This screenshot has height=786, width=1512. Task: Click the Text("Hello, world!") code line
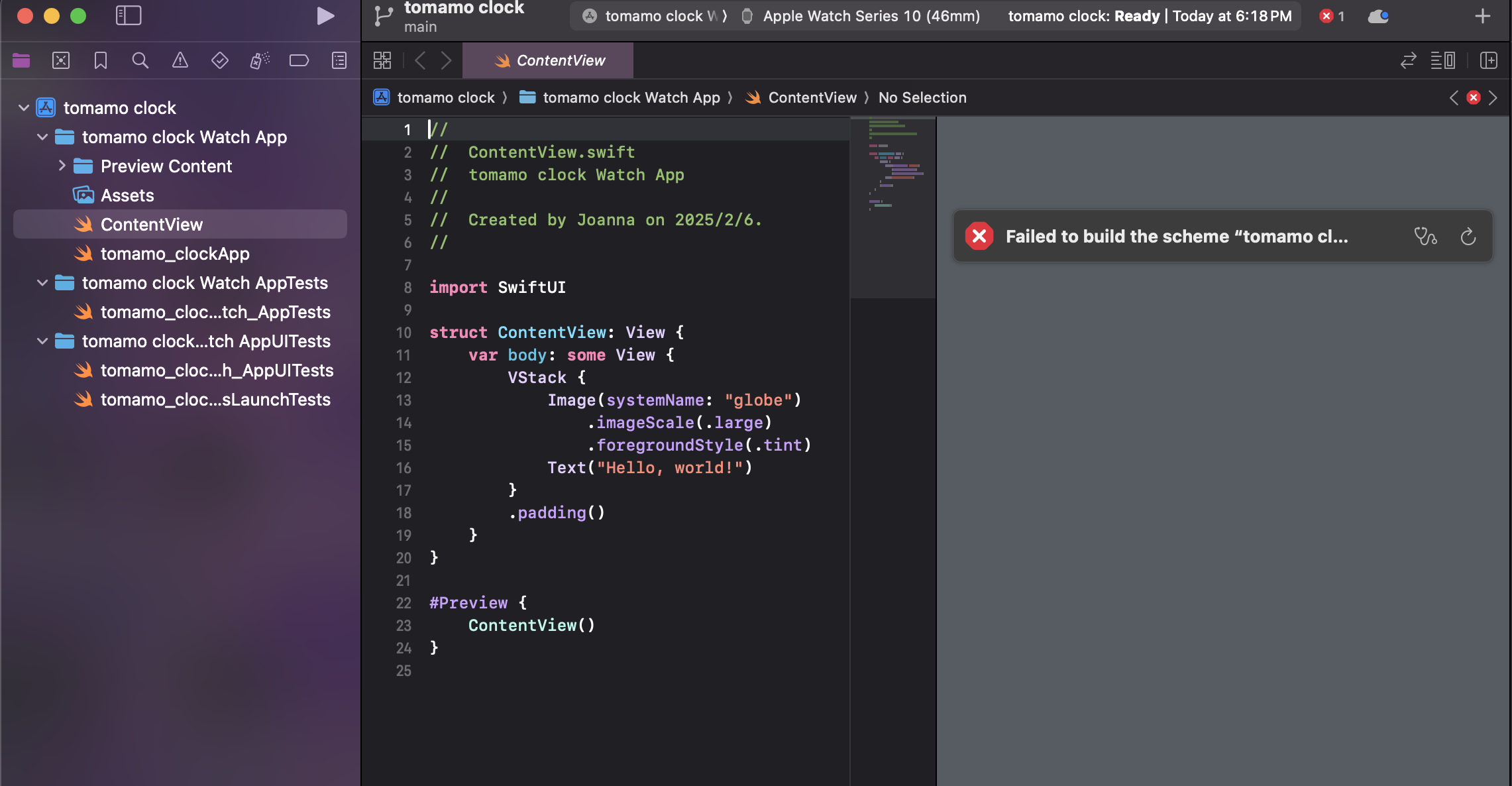[x=650, y=468]
